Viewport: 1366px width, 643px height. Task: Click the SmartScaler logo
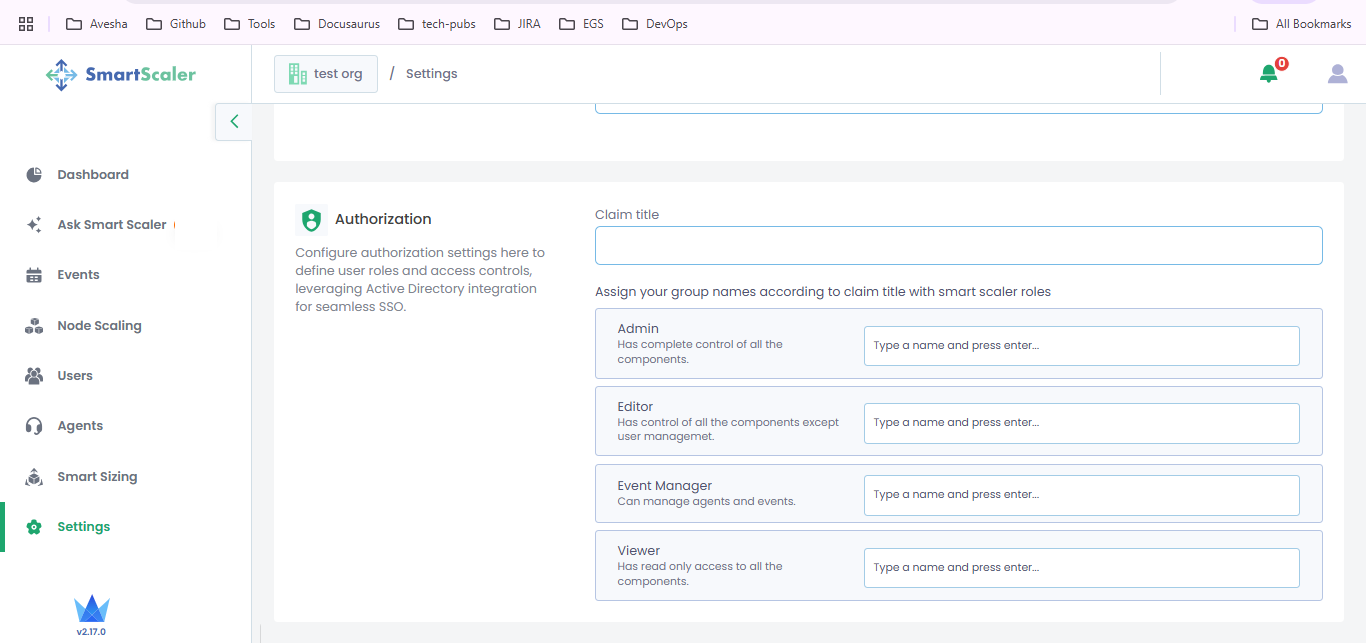[121, 74]
